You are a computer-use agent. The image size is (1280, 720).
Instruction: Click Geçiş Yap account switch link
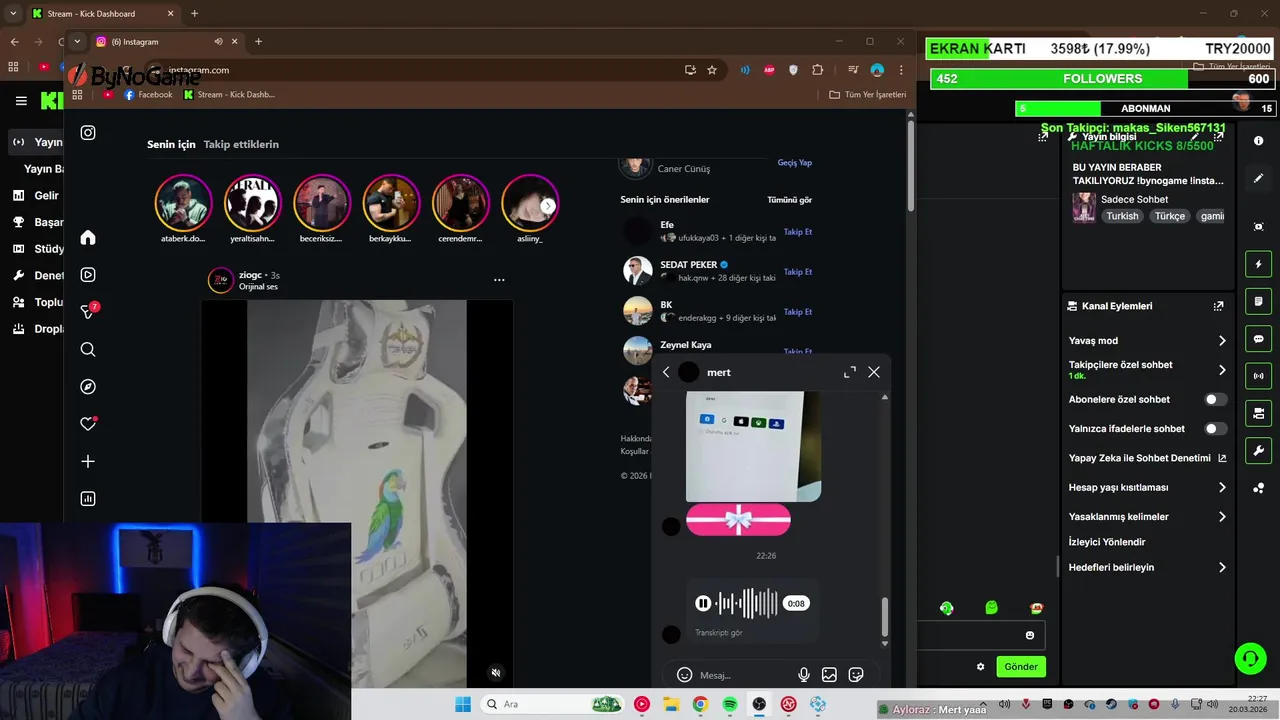point(795,163)
